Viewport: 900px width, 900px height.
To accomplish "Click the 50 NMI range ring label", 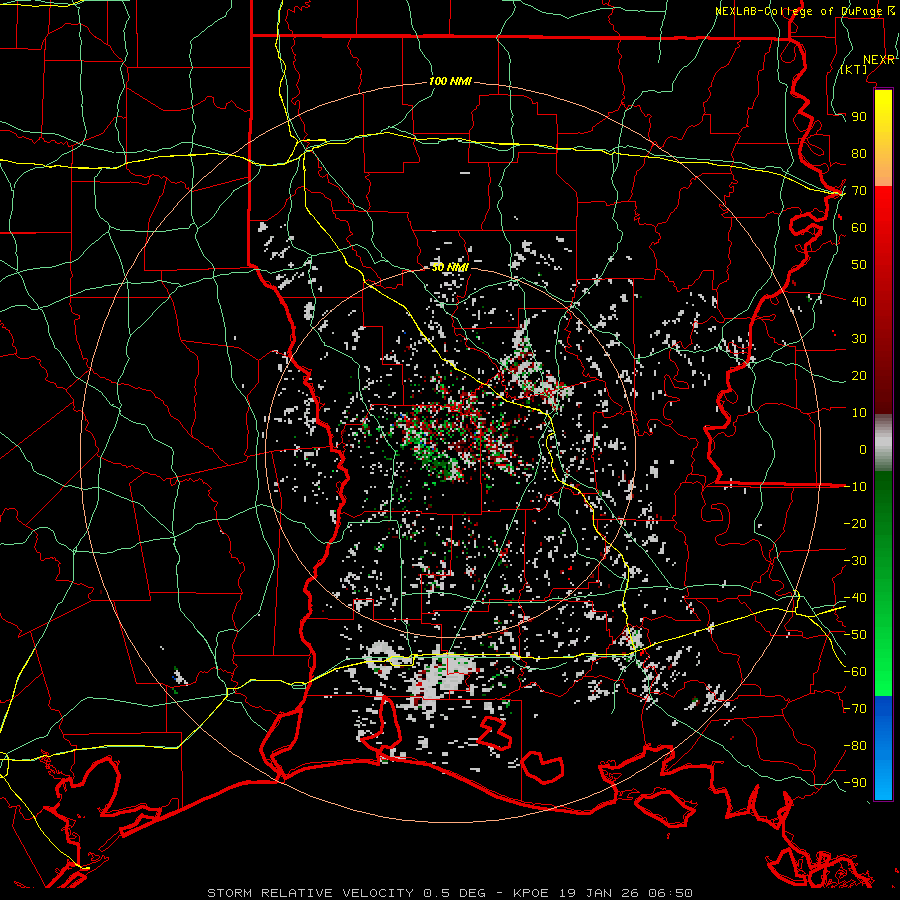I will (x=450, y=267).
